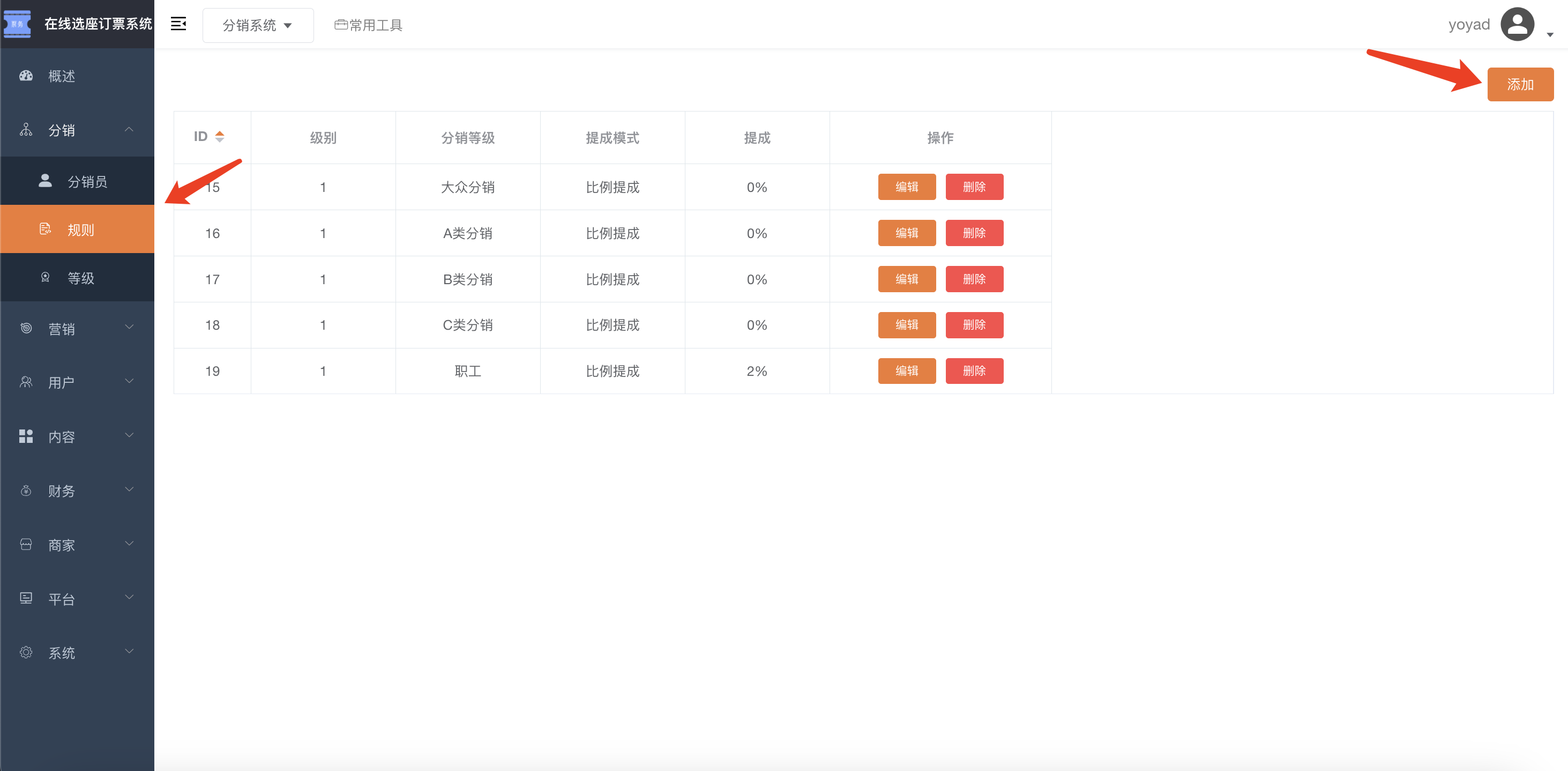Click the 在线选座订票系统 title

pyautogui.click(x=98, y=24)
